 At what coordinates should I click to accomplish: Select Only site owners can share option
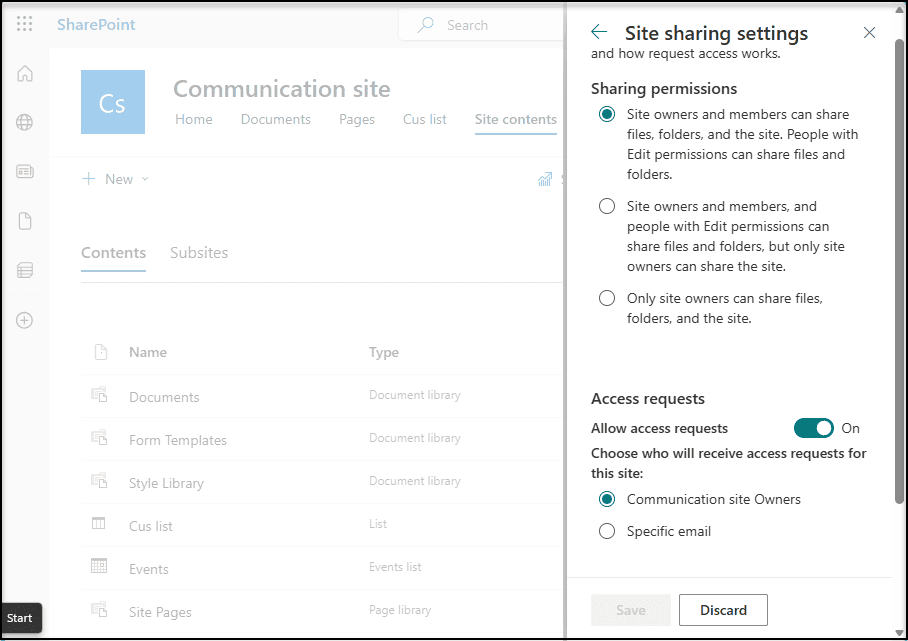coord(607,297)
